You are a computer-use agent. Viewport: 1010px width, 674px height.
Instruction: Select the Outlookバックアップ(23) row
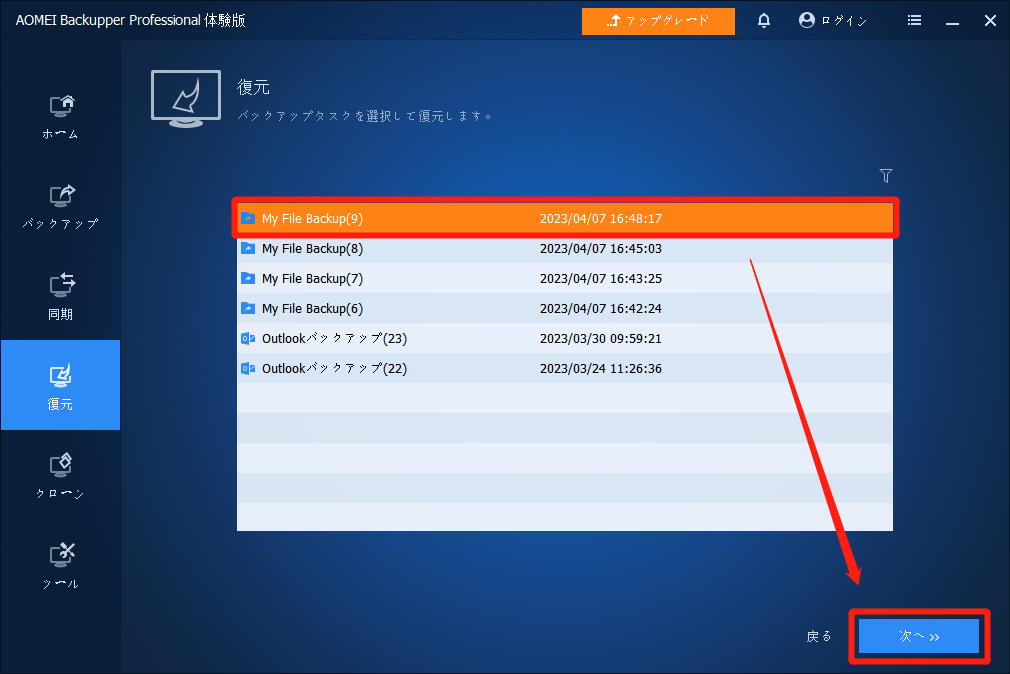(x=565, y=338)
